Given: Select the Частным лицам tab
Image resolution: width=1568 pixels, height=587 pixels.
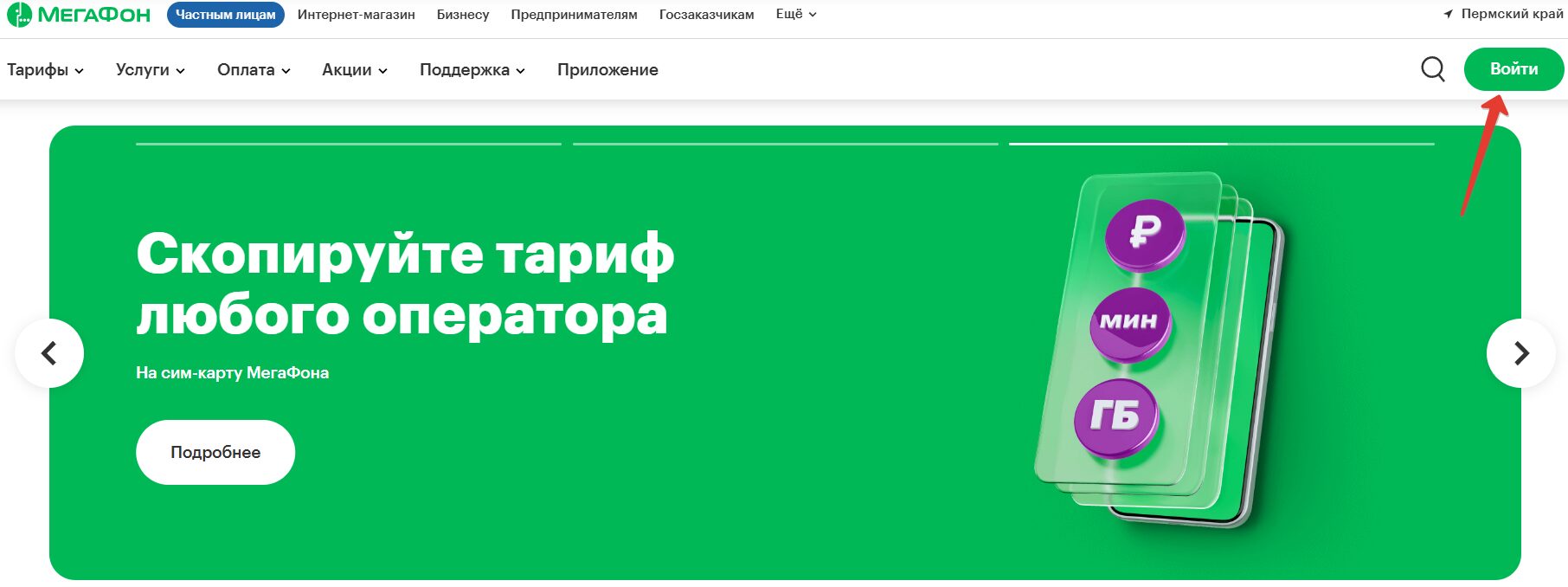Looking at the screenshot, I should (226, 15).
